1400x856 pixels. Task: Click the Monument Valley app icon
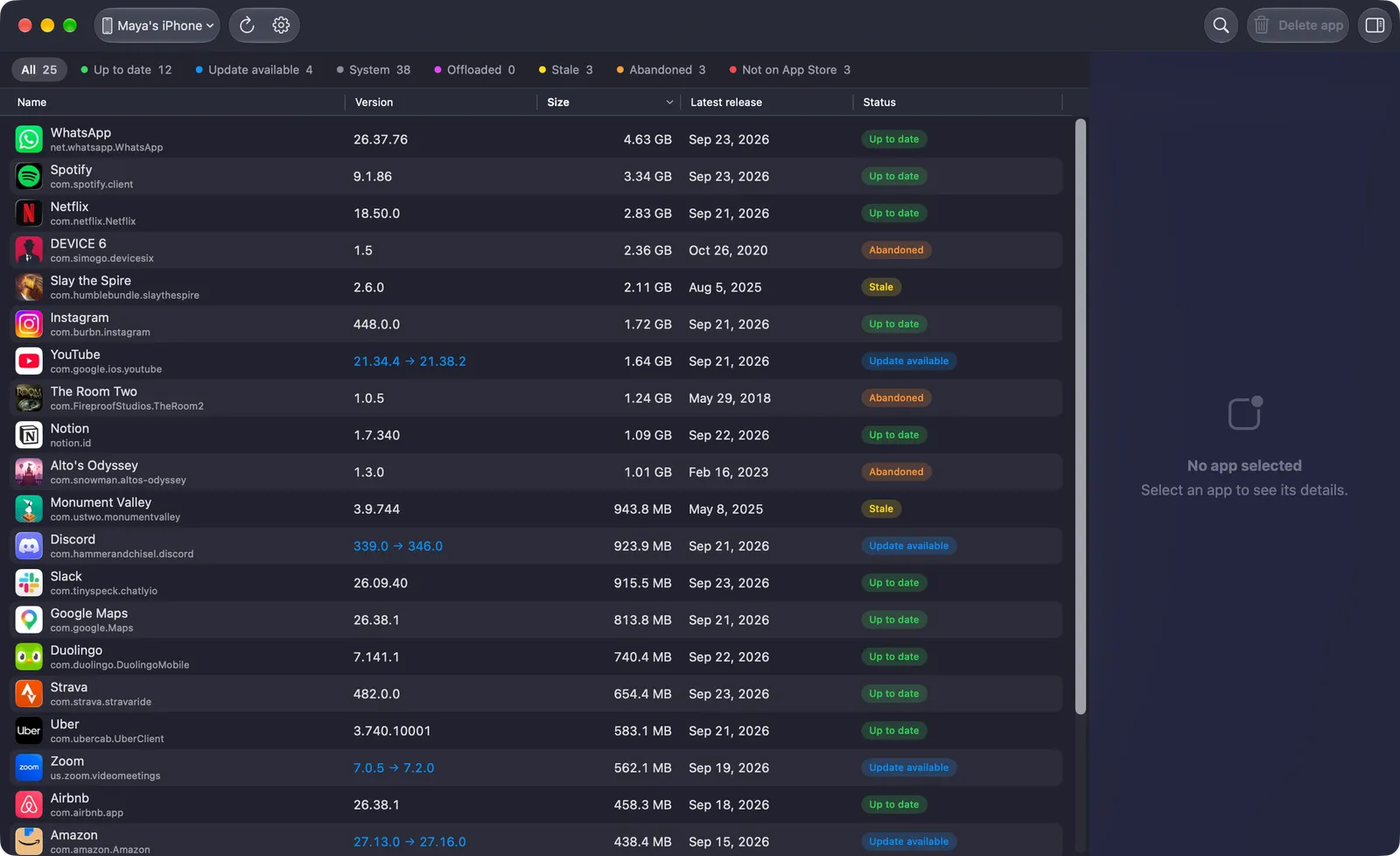click(x=29, y=509)
